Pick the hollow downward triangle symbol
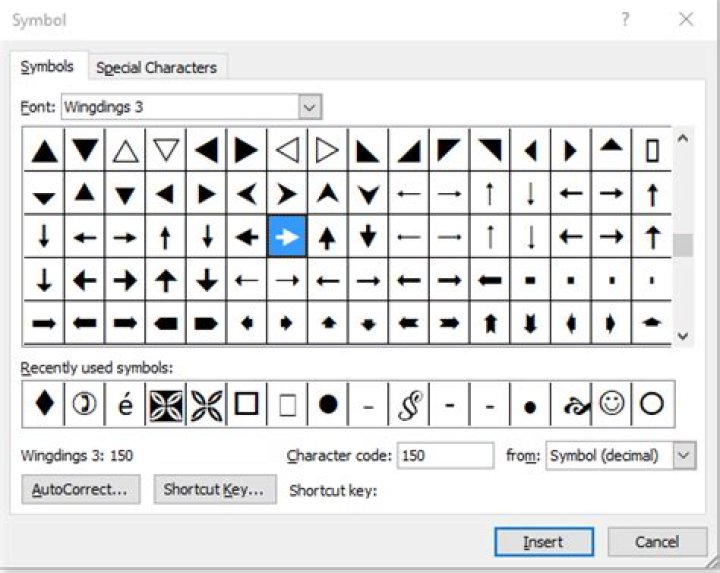 (166, 151)
